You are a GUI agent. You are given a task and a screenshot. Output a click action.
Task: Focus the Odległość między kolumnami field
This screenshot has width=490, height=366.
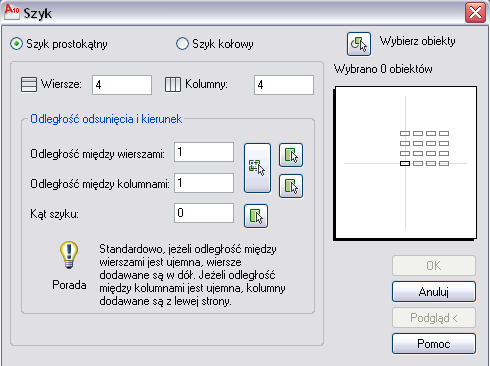[204, 183]
